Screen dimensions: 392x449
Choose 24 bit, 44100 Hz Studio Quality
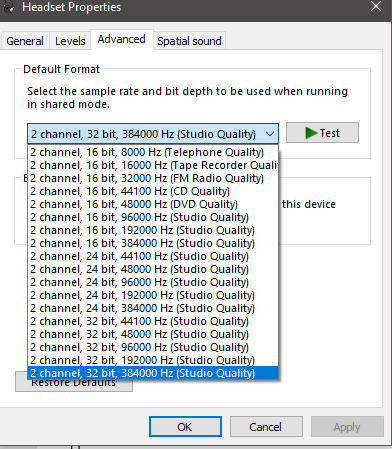(153, 256)
